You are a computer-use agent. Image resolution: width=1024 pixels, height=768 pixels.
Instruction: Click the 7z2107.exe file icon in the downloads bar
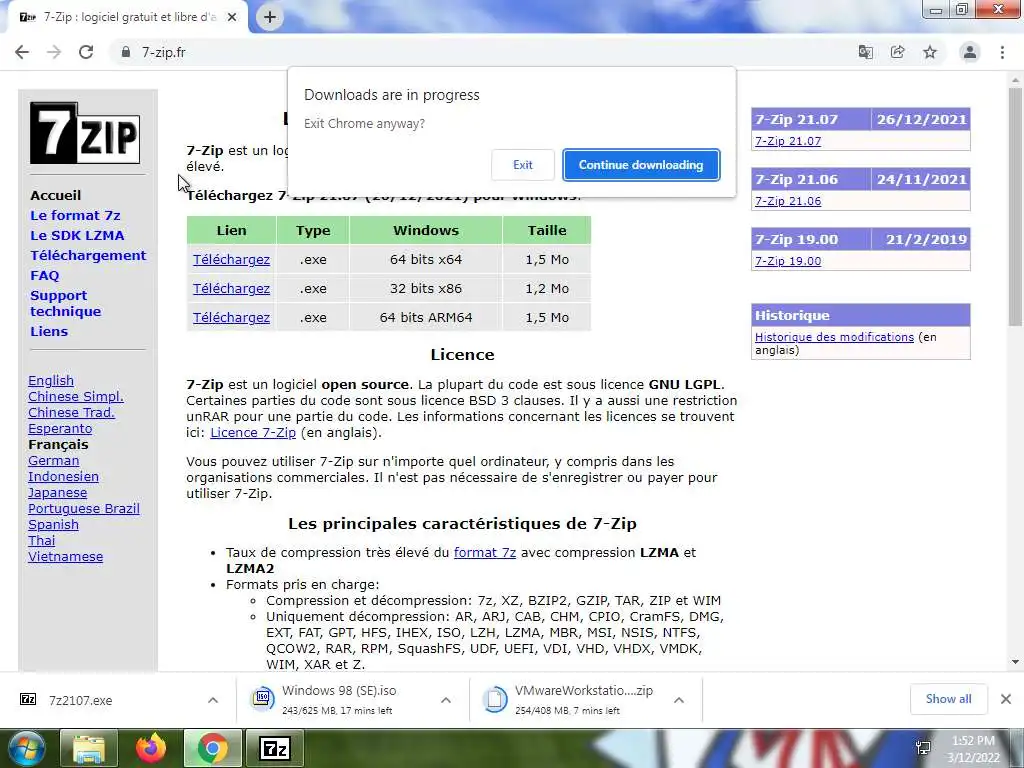[28, 700]
